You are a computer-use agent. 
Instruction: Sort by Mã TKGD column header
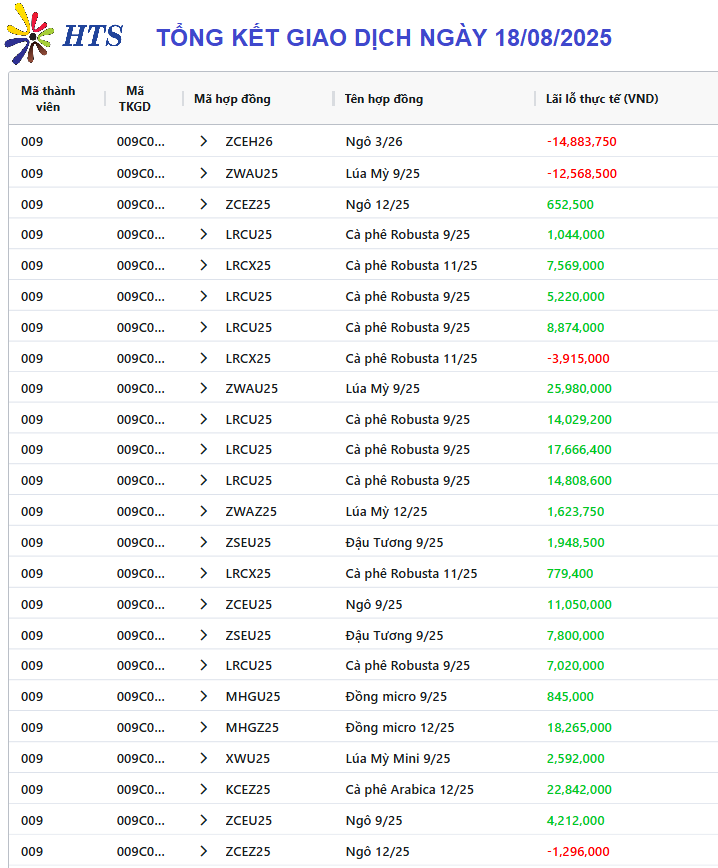coord(135,99)
